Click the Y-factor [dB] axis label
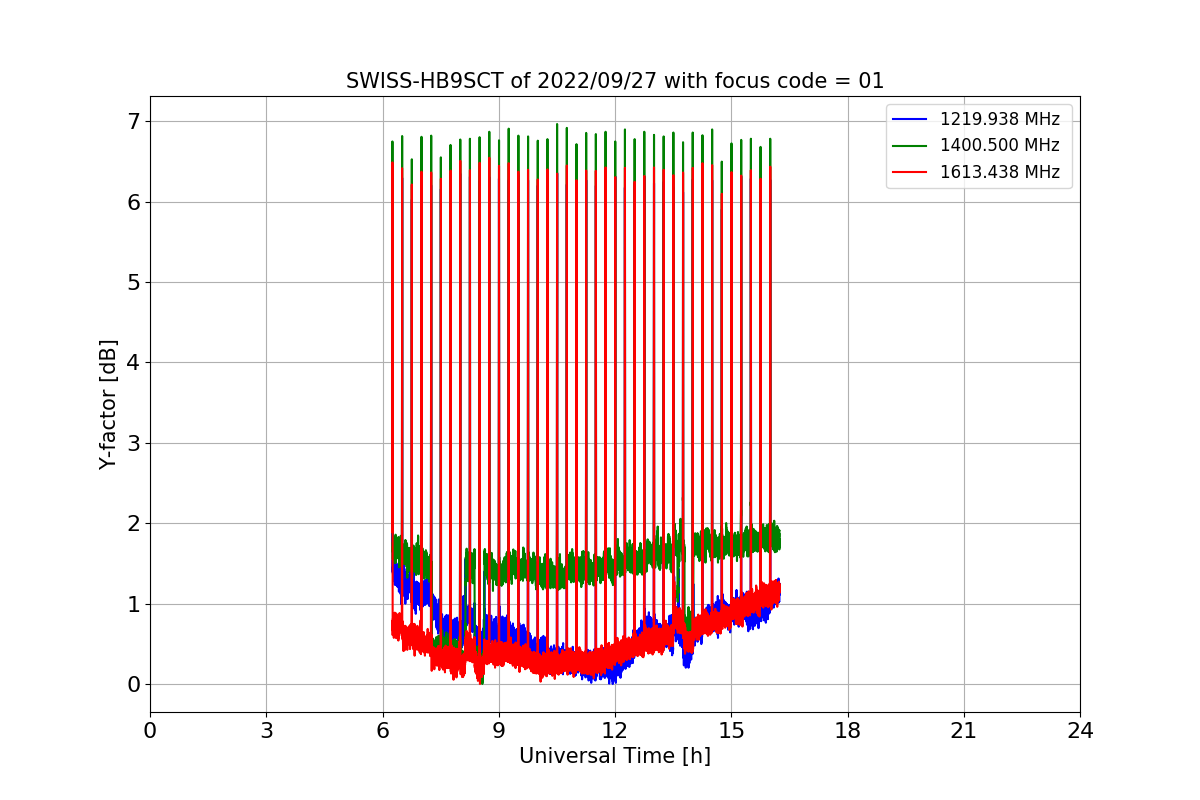1200x800 pixels. click(108, 404)
